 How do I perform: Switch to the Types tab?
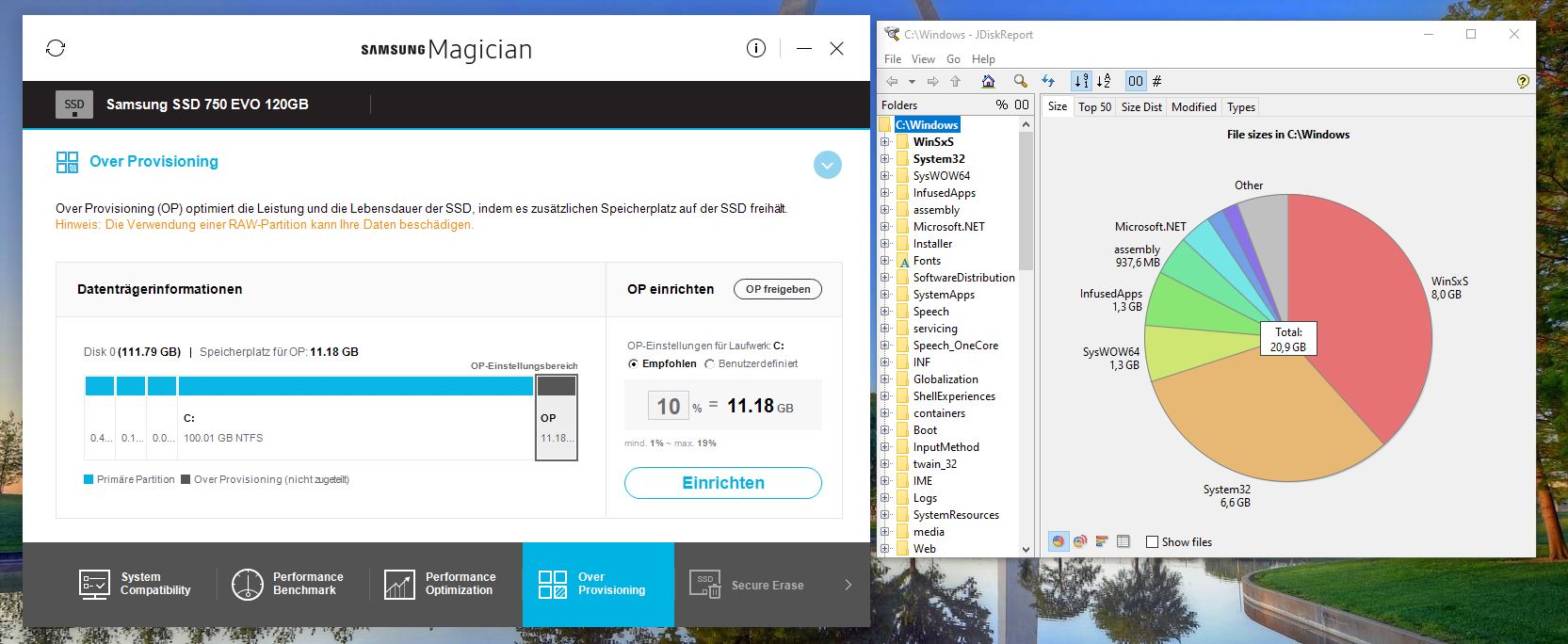pos(1241,107)
